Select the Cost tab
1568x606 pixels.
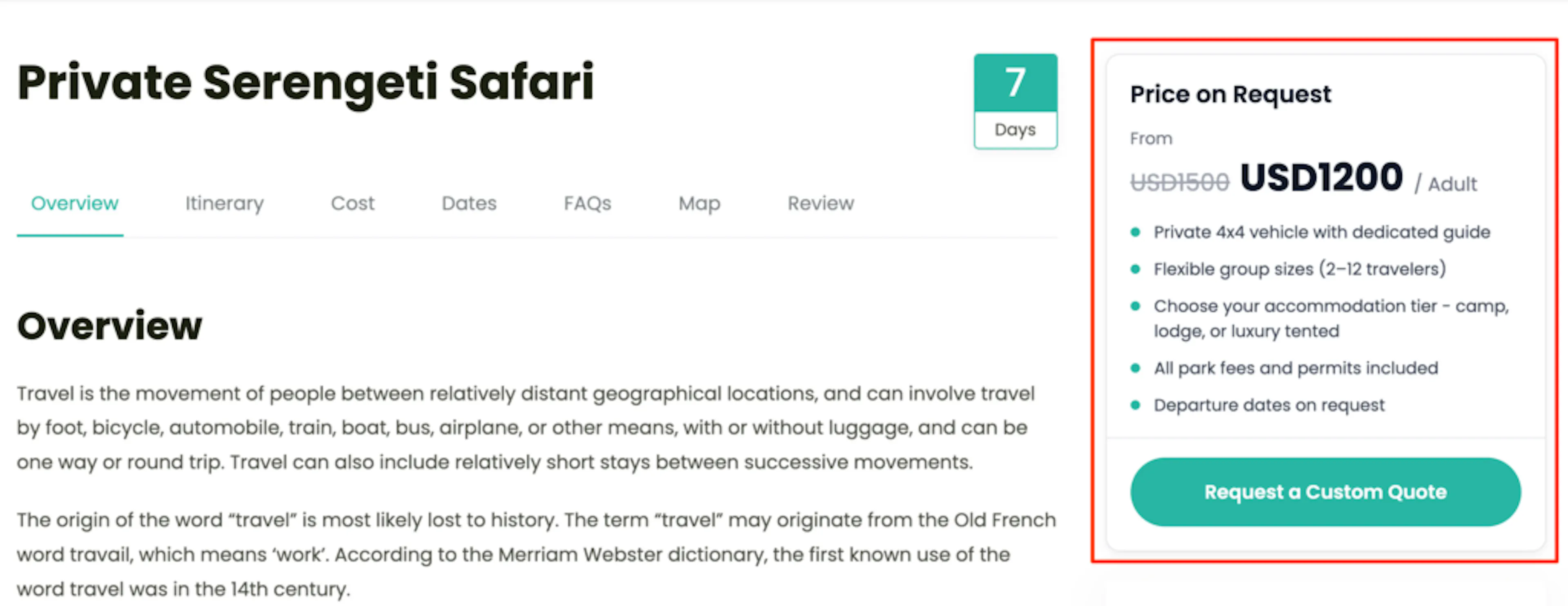(x=352, y=203)
